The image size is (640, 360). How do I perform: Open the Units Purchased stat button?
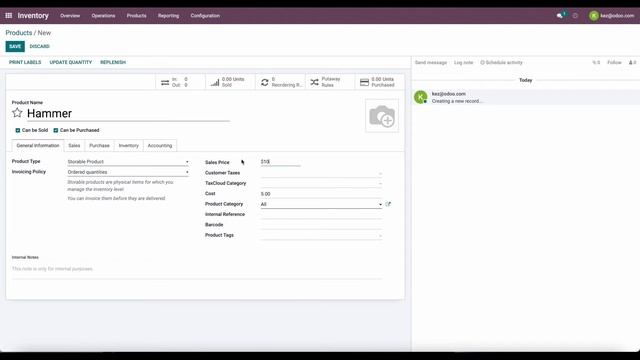pyautogui.click(x=380, y=82)
